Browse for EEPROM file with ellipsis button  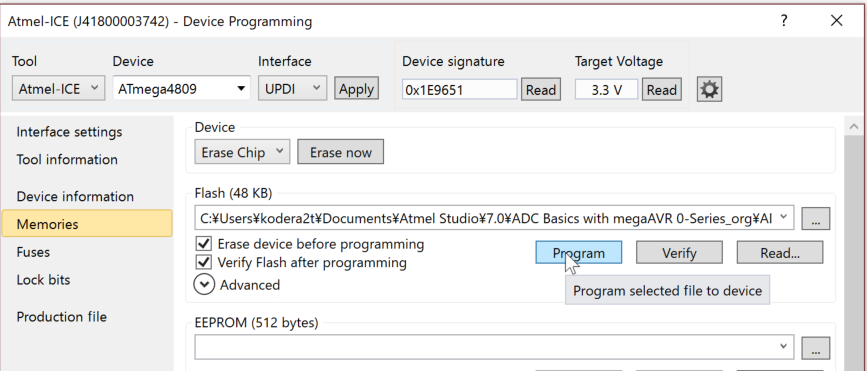816,347
